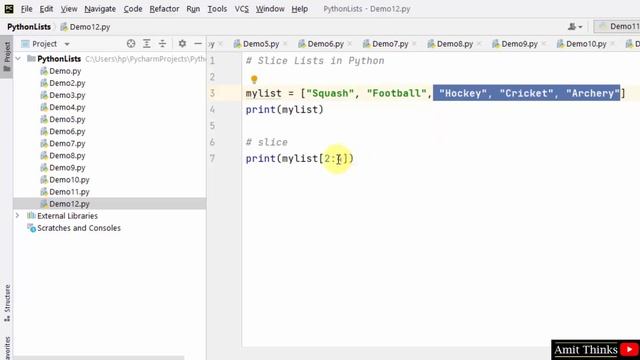This screenshot has width=640, height=360.
Task: Close the Demo10.py tab
Action: click(613, 44)
